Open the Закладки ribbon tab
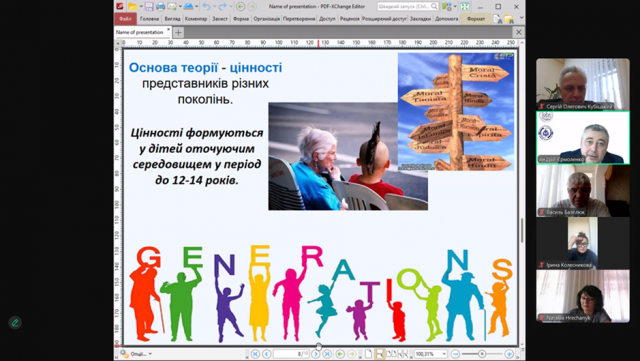This screenshot has height=361, width=640. pos(420,19)
